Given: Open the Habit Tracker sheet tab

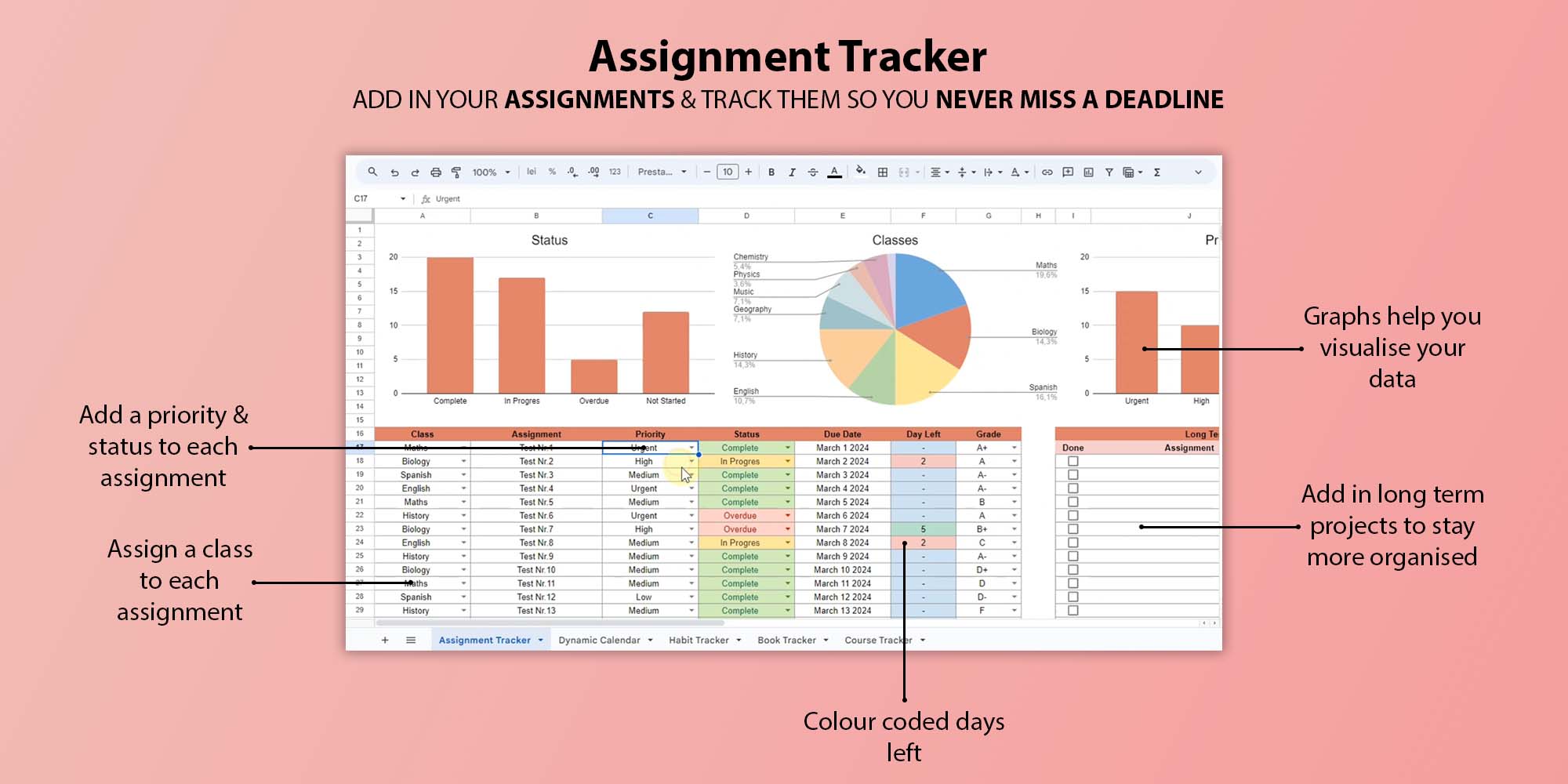Looking at the screenshot, I should tap(699, 641).
